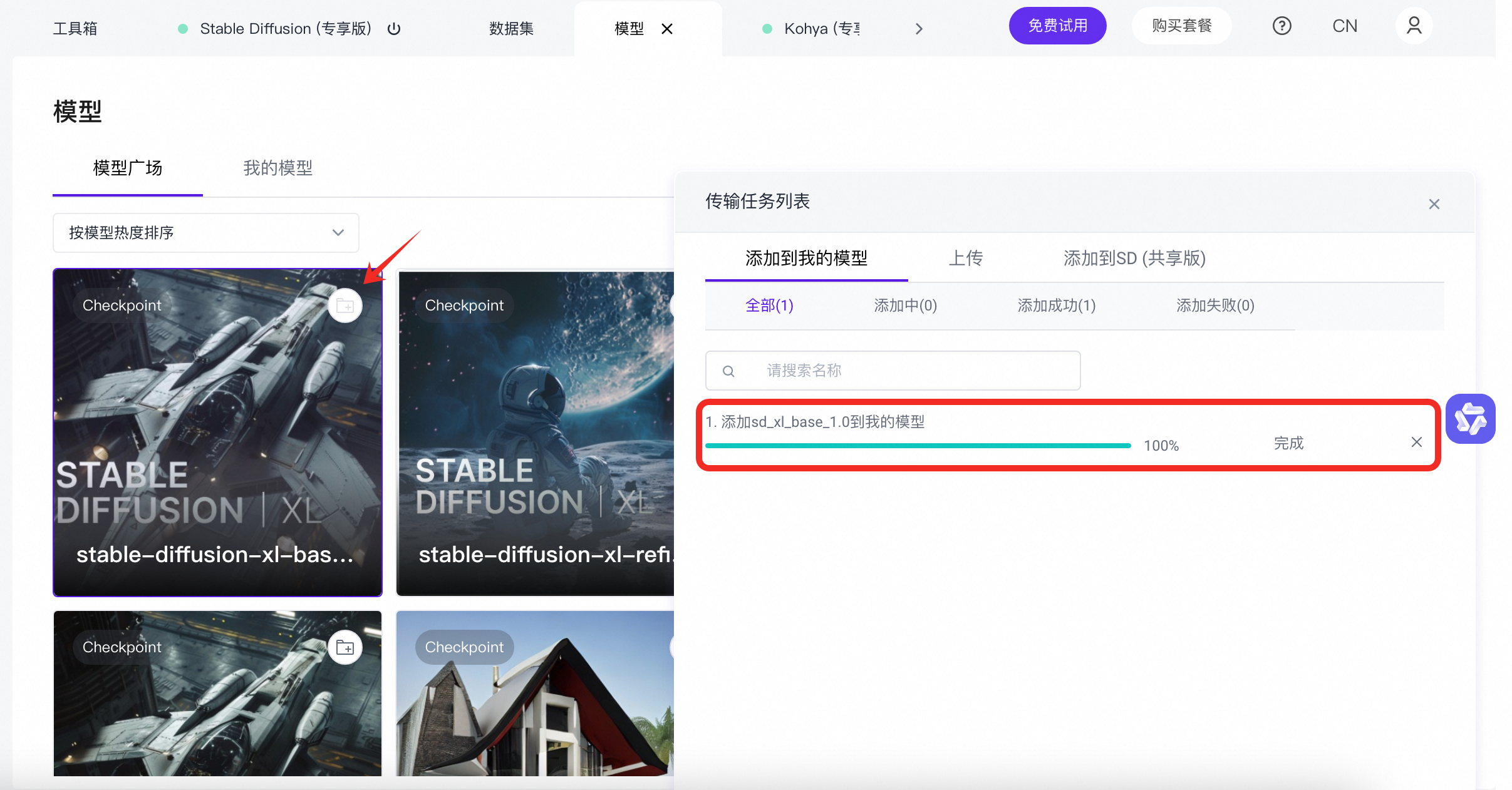Switch to the 我的模型 tab
This screenshot has width=1512, height=790.
pyautogui.click(x=277, y=168)
